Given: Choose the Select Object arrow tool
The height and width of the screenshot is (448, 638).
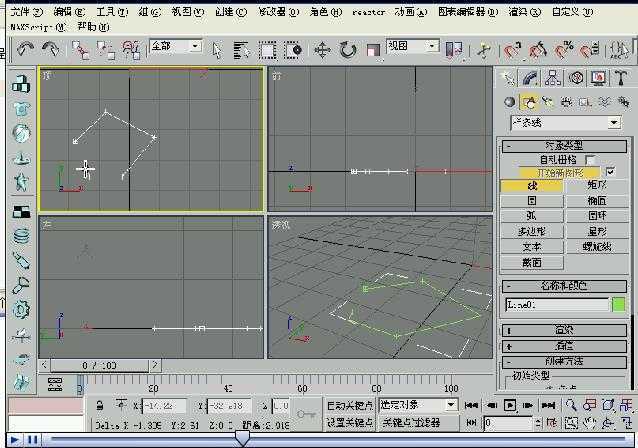Looking at the screenshot, I should 217,51.
